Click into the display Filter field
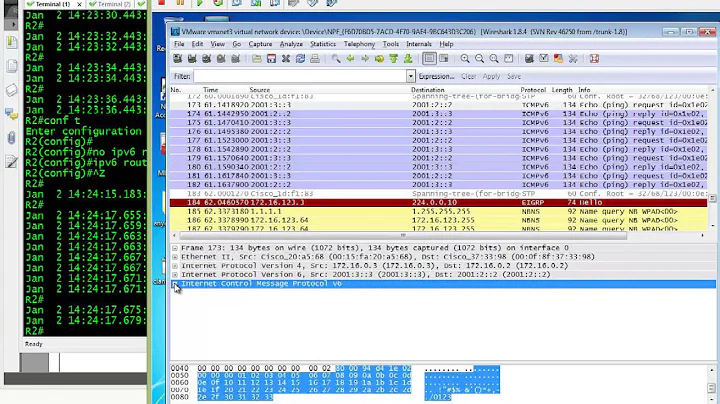 tap(300, 76)
